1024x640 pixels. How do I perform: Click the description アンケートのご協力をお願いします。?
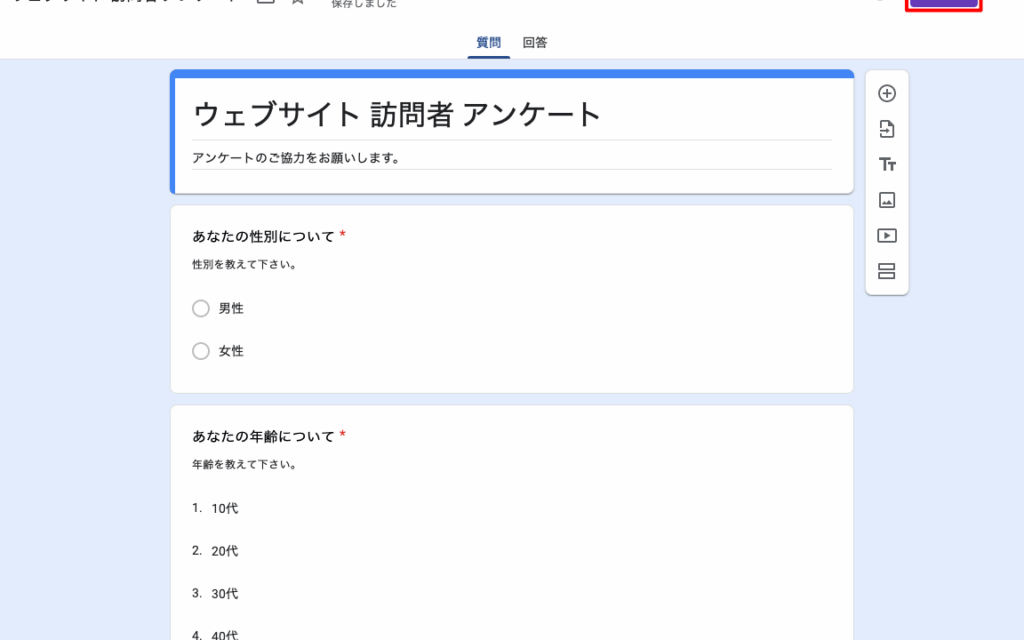[296, 158]
